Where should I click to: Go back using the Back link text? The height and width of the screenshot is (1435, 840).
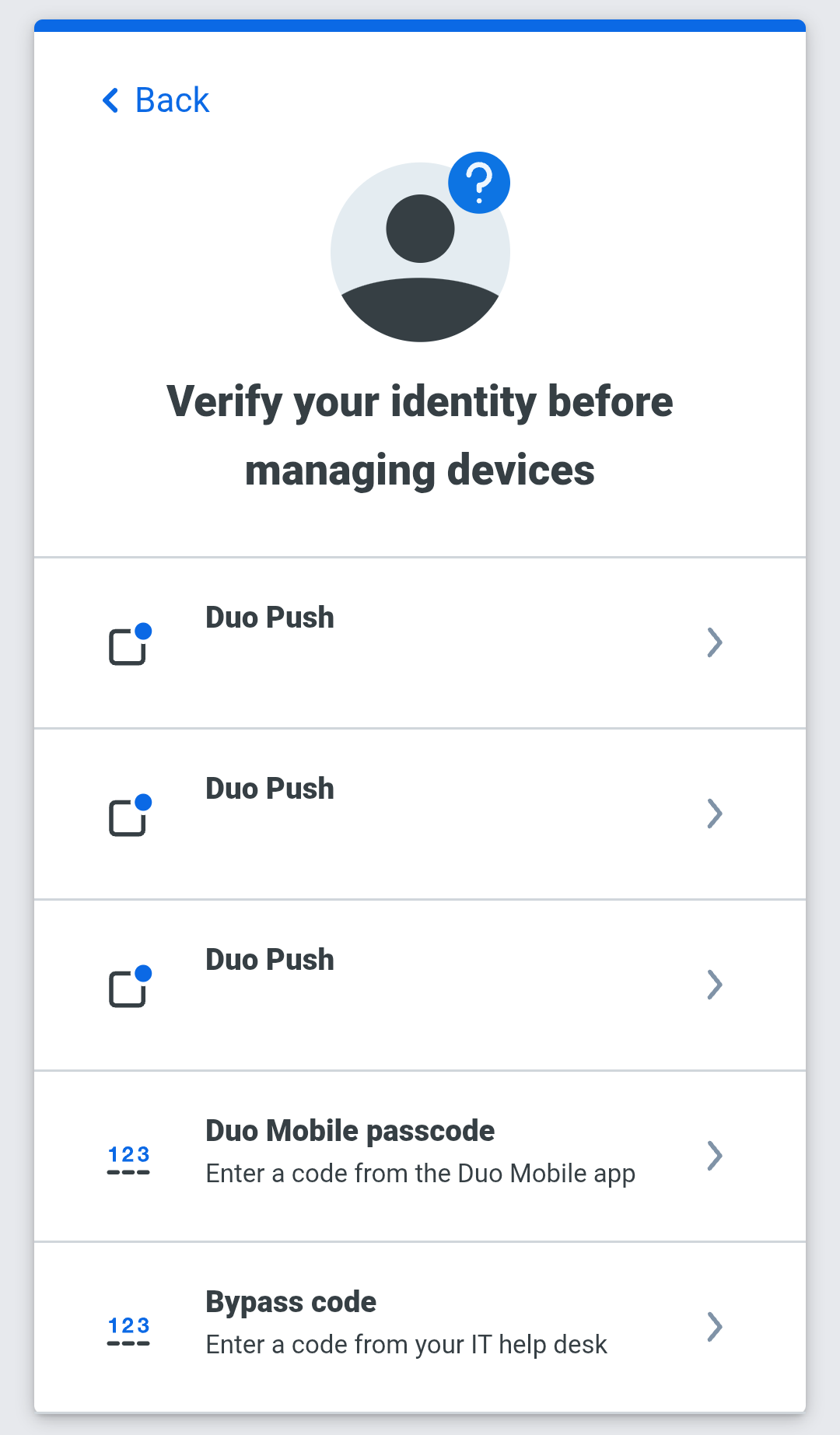click(172, 100)
